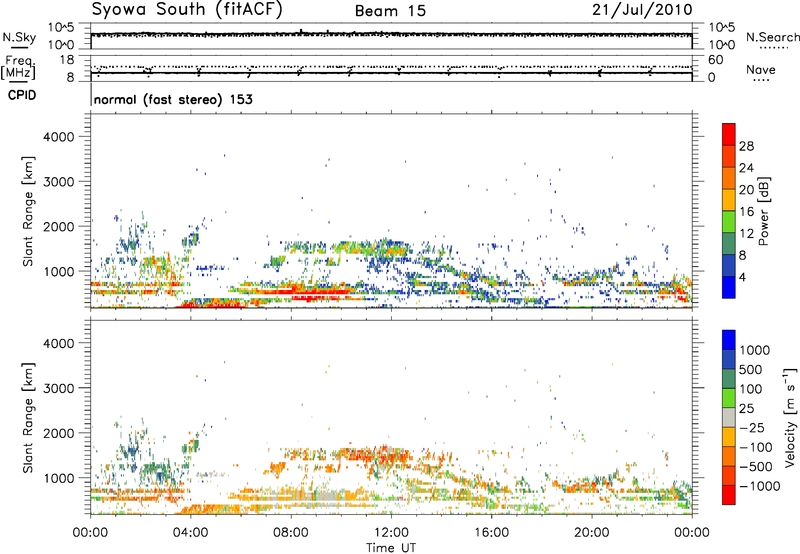Click the '20:00' time axis label
Screen dimensions: 800x554
coord(591,533)
